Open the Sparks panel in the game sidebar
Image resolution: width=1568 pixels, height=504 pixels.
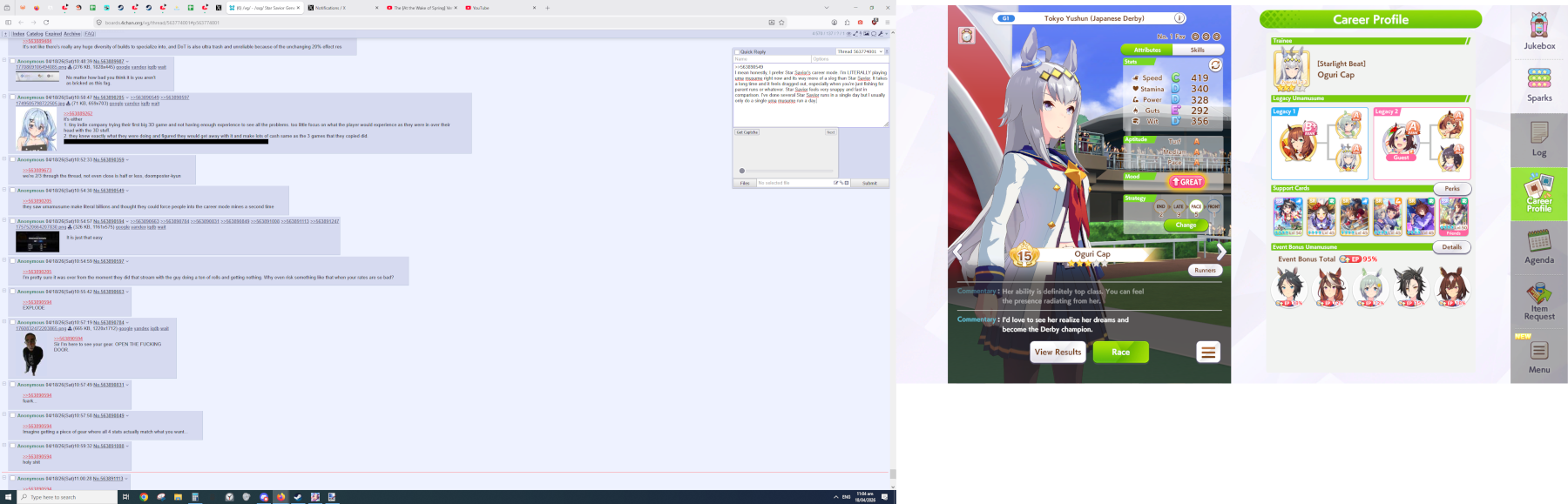(1538, 85)
